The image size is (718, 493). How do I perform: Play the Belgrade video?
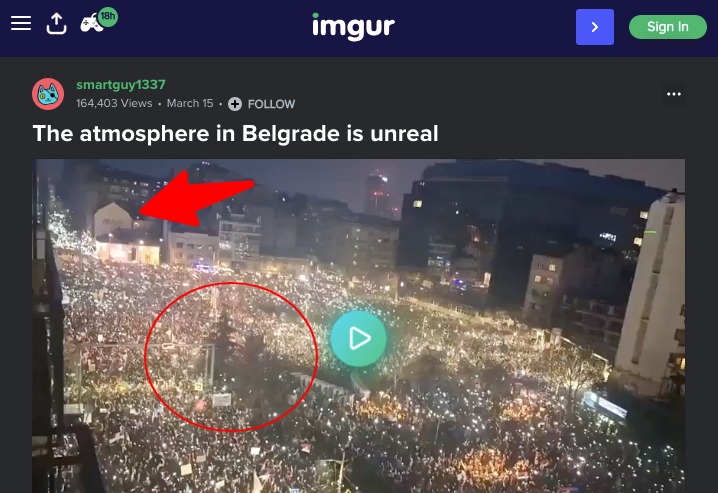coord(359,339)
